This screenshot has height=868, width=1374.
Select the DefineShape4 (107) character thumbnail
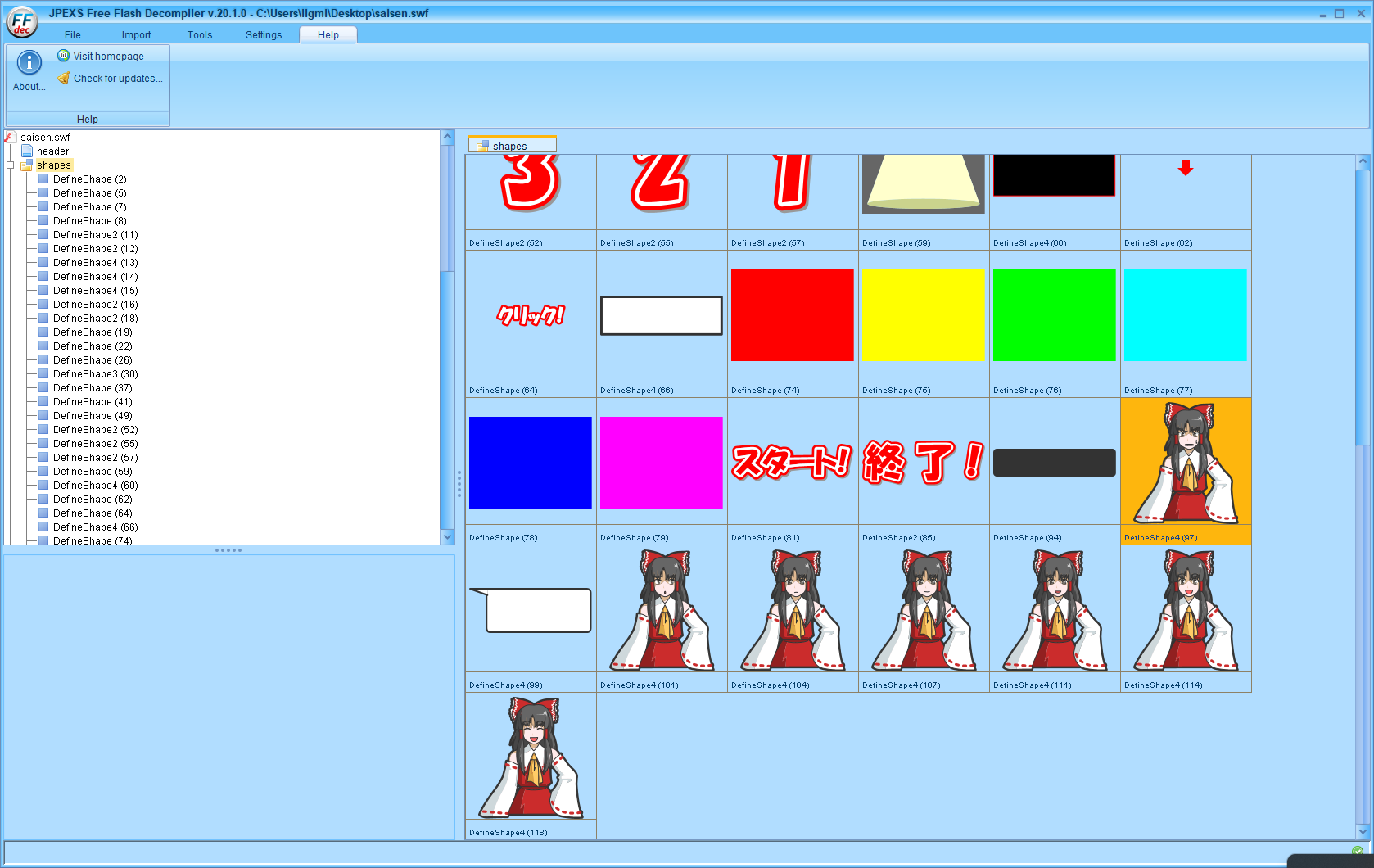tap(924, 610)
